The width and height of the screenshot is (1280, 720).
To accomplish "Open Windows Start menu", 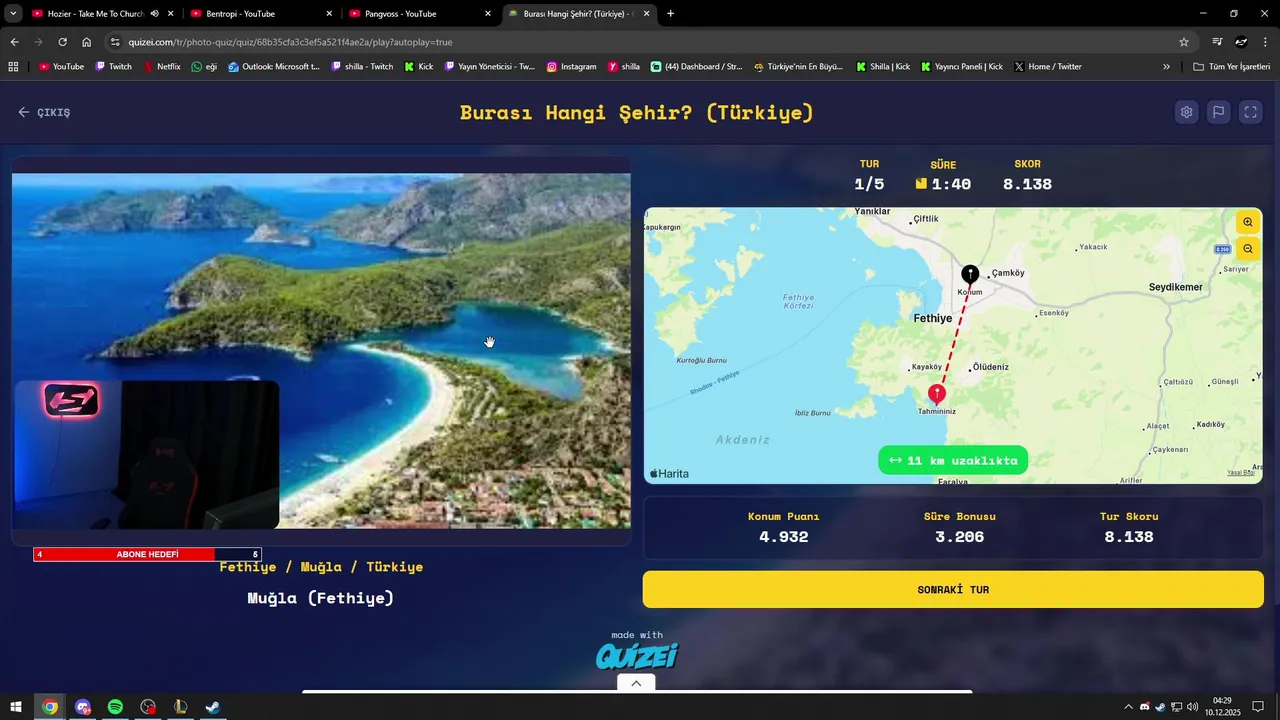I will pyautogui.click(x=16, y=707).
